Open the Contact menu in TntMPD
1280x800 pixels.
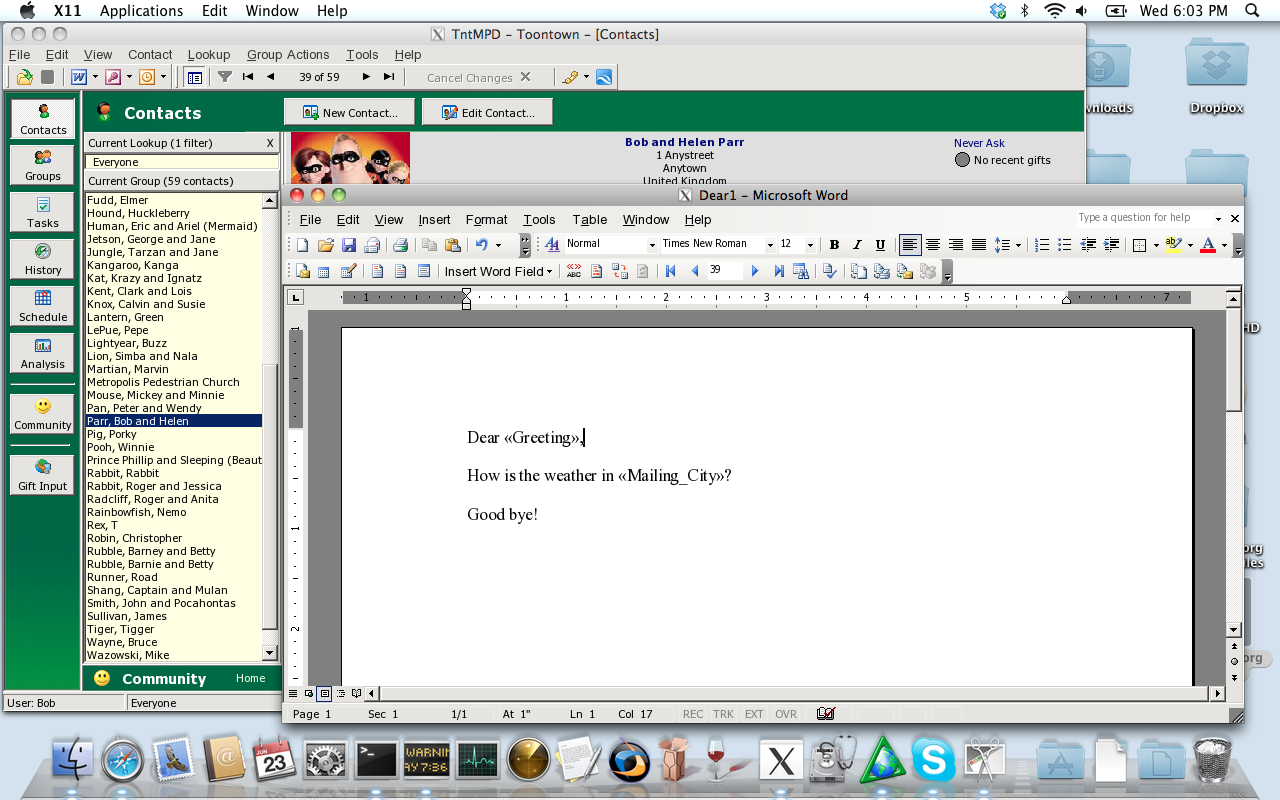[150, 55]
